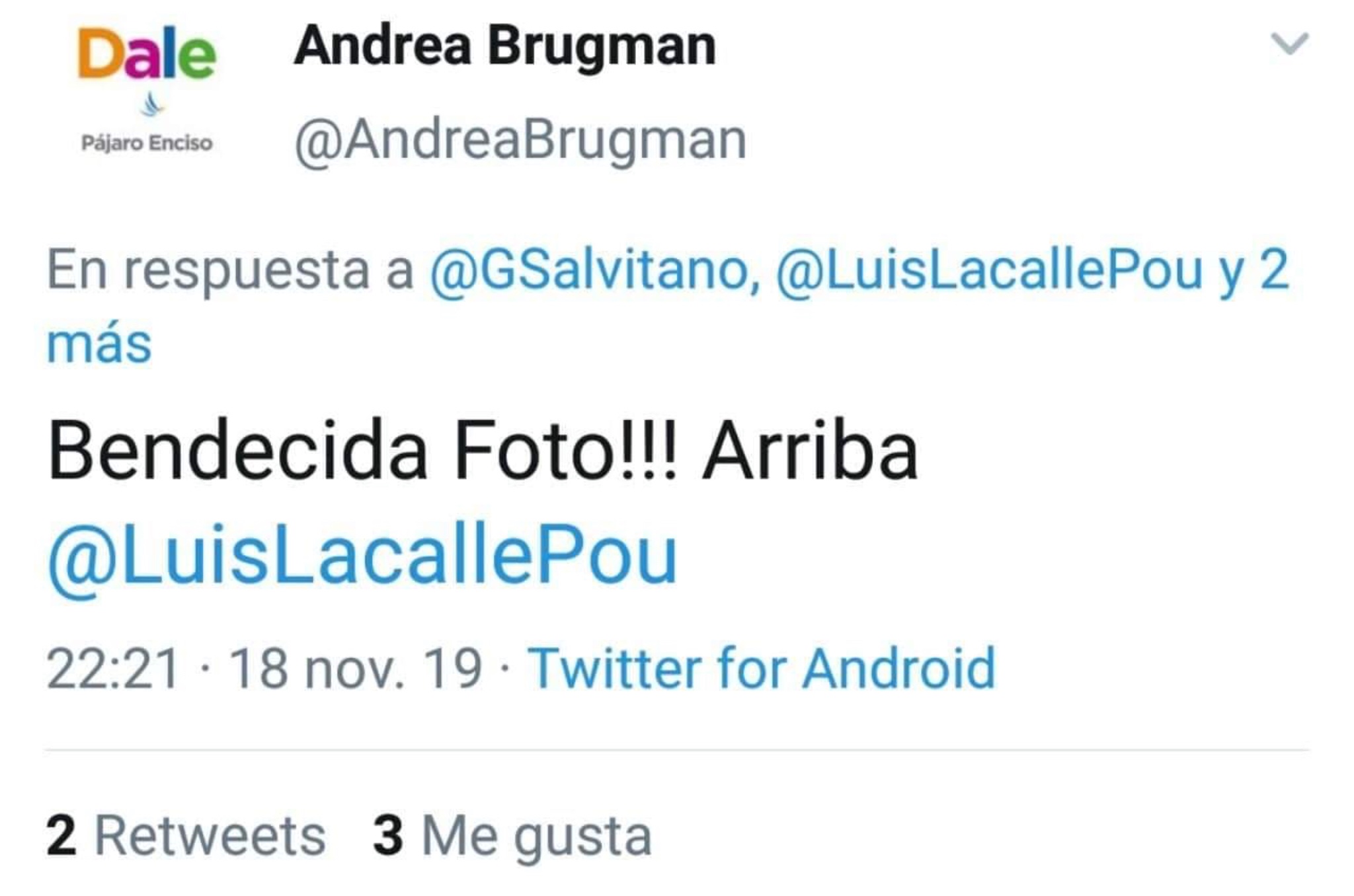Open the Dale Pájaro Enciso profile avatar
Screen dimensions: 1354x896
point(147,89)
